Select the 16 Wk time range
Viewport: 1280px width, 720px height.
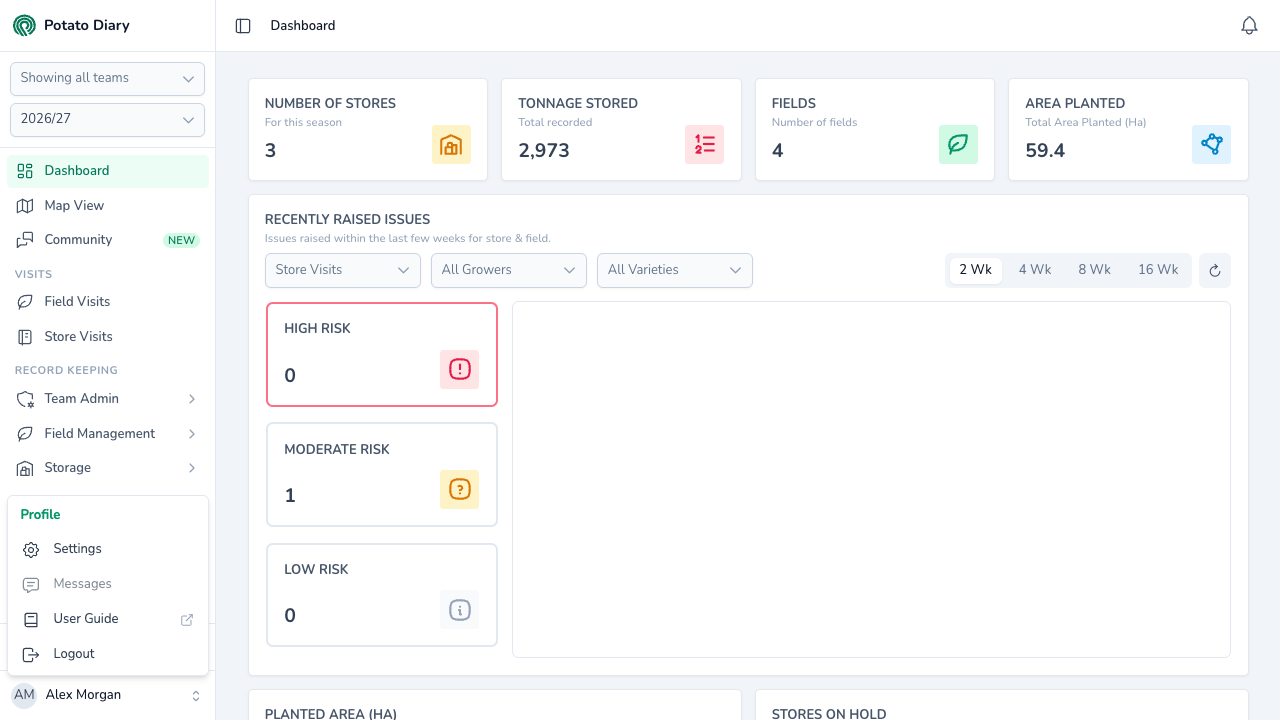pos(1158,270)
